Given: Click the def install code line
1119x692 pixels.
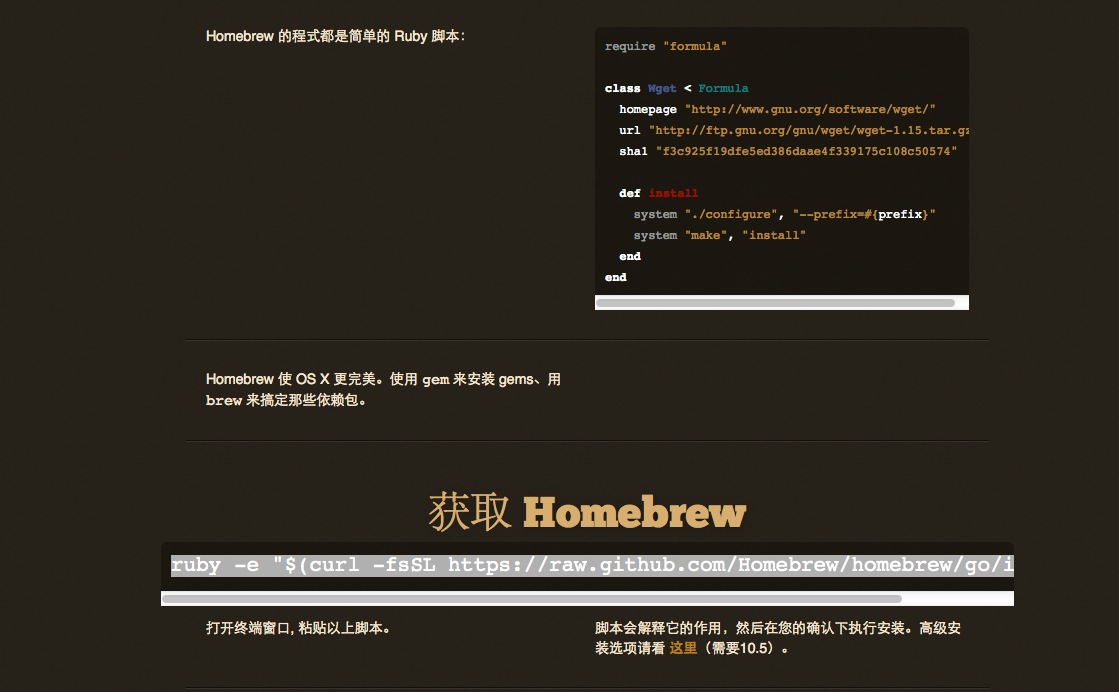Looking at the screenshot, I should (659, 193).
